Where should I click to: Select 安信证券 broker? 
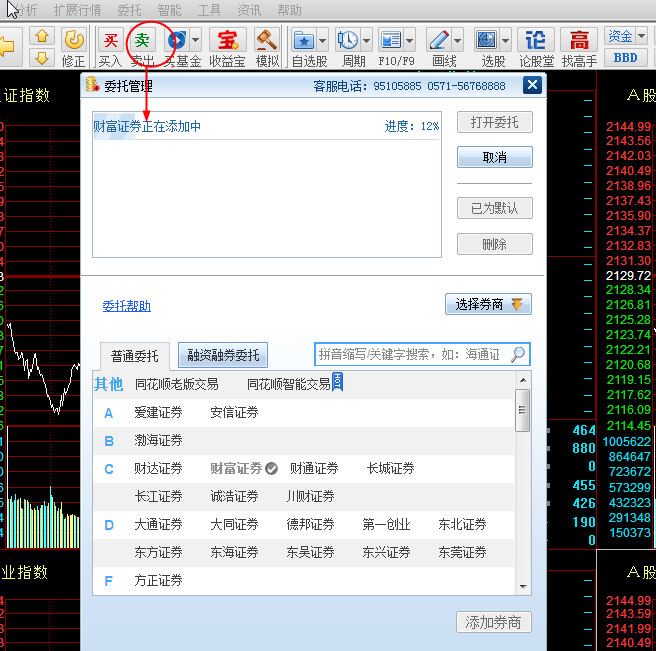coord(234,413)
